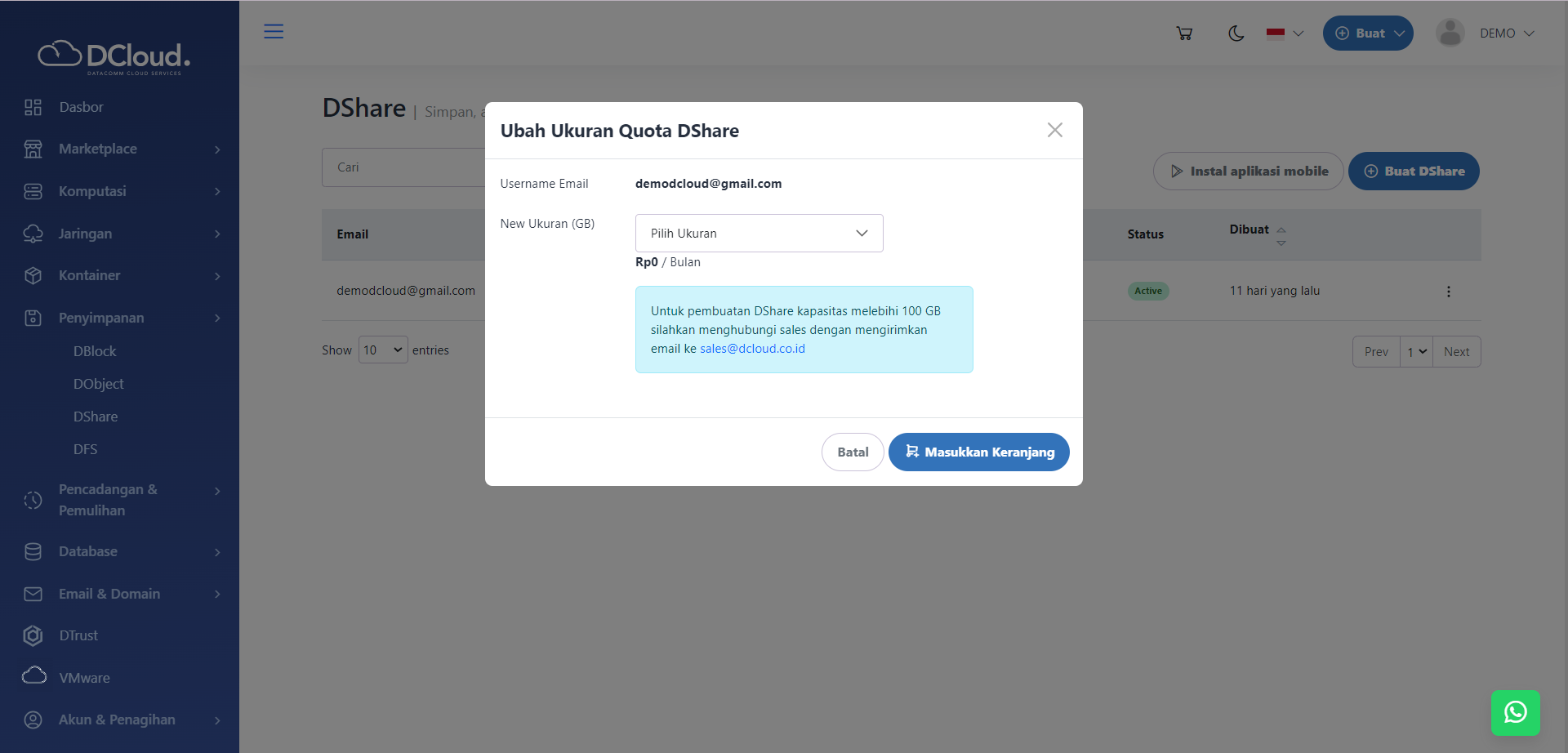Viewport: 1568px width, 753px height.
Task: Click the VMware cloud icon
Action: (33, 677)
